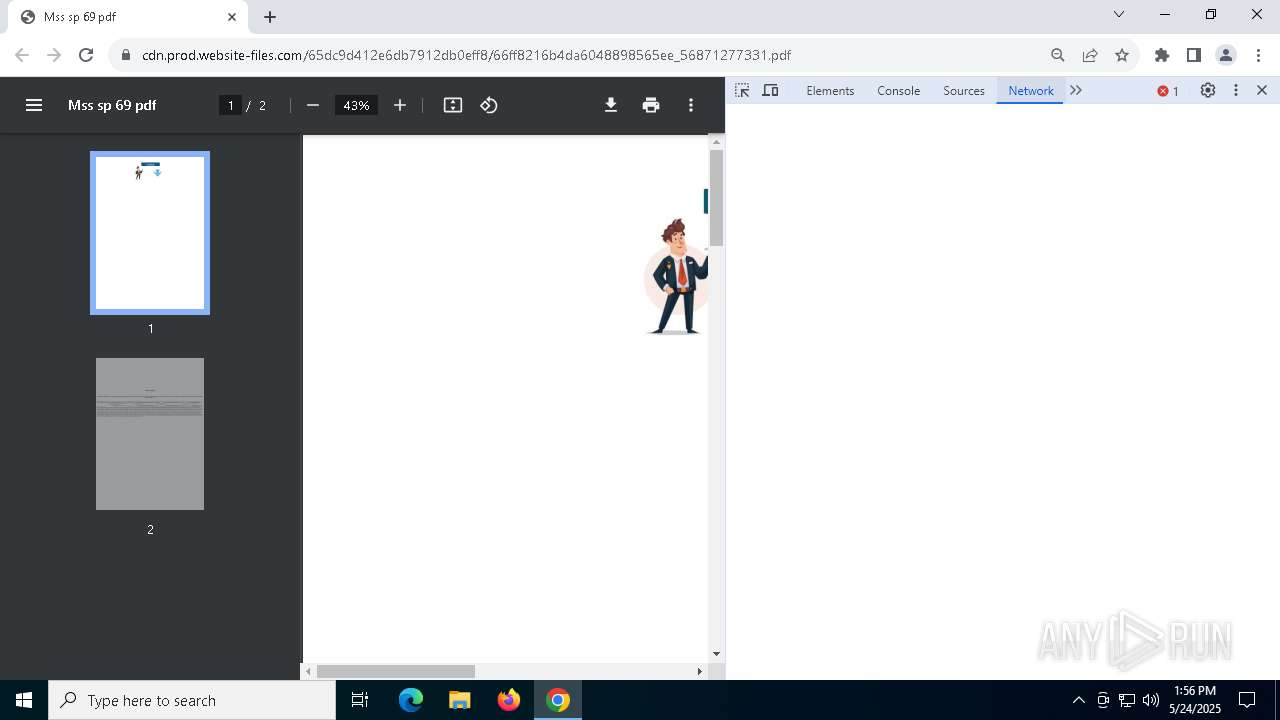Switch to the Sources tab
Viewport: 1280px width, 720px height.
[964, 90]
